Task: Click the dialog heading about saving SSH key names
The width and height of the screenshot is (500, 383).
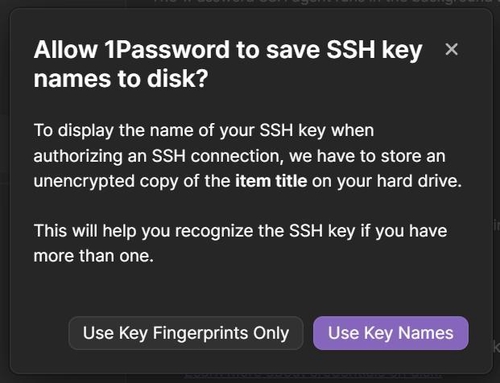Action: (228, 64)
